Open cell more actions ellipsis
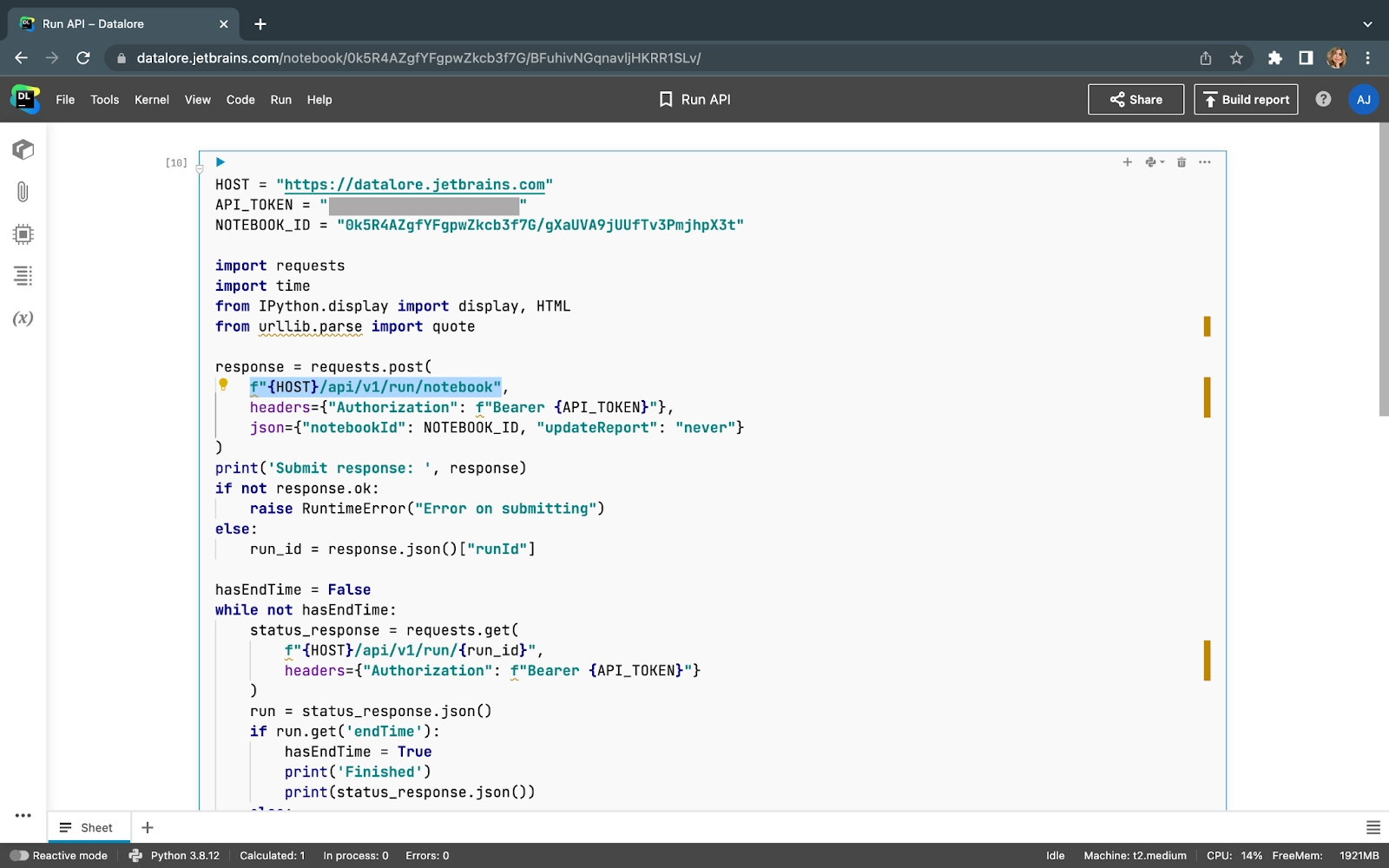This screenshot has height=868, width=1389. point(1205,162)
